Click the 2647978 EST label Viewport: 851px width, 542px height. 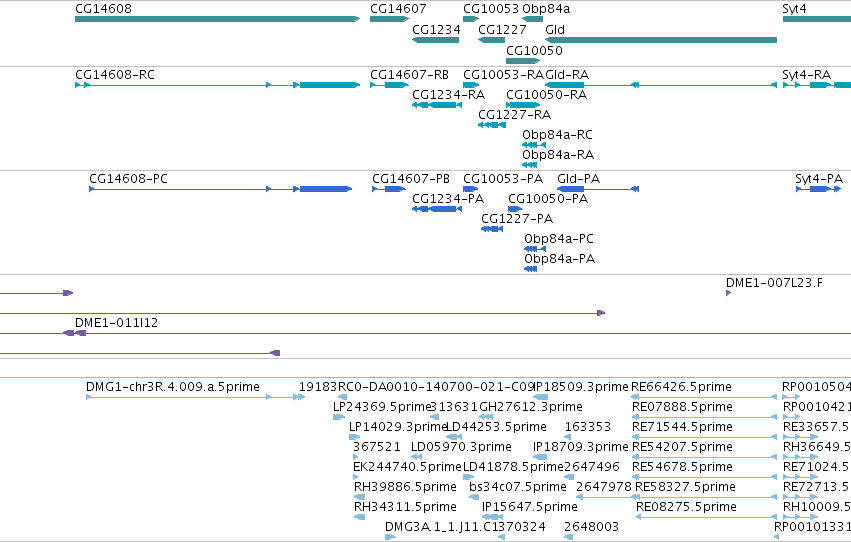tap(604, 487)
